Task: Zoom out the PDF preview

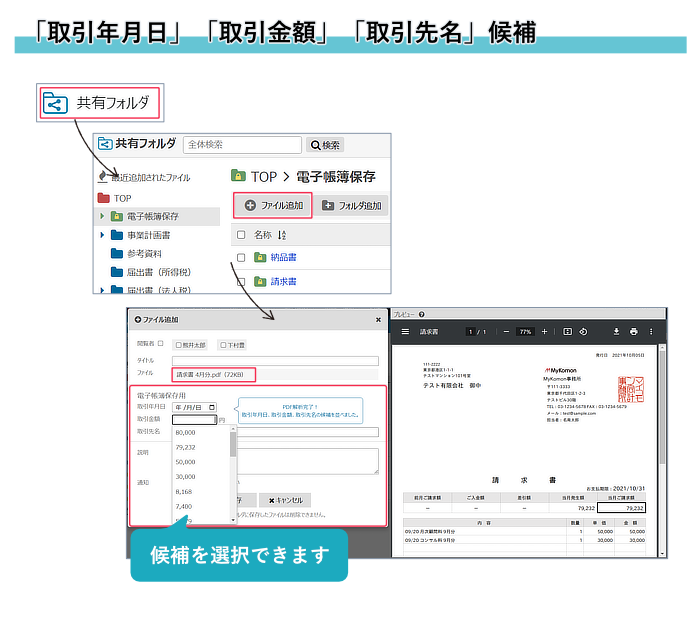Action: pos(507,331)
